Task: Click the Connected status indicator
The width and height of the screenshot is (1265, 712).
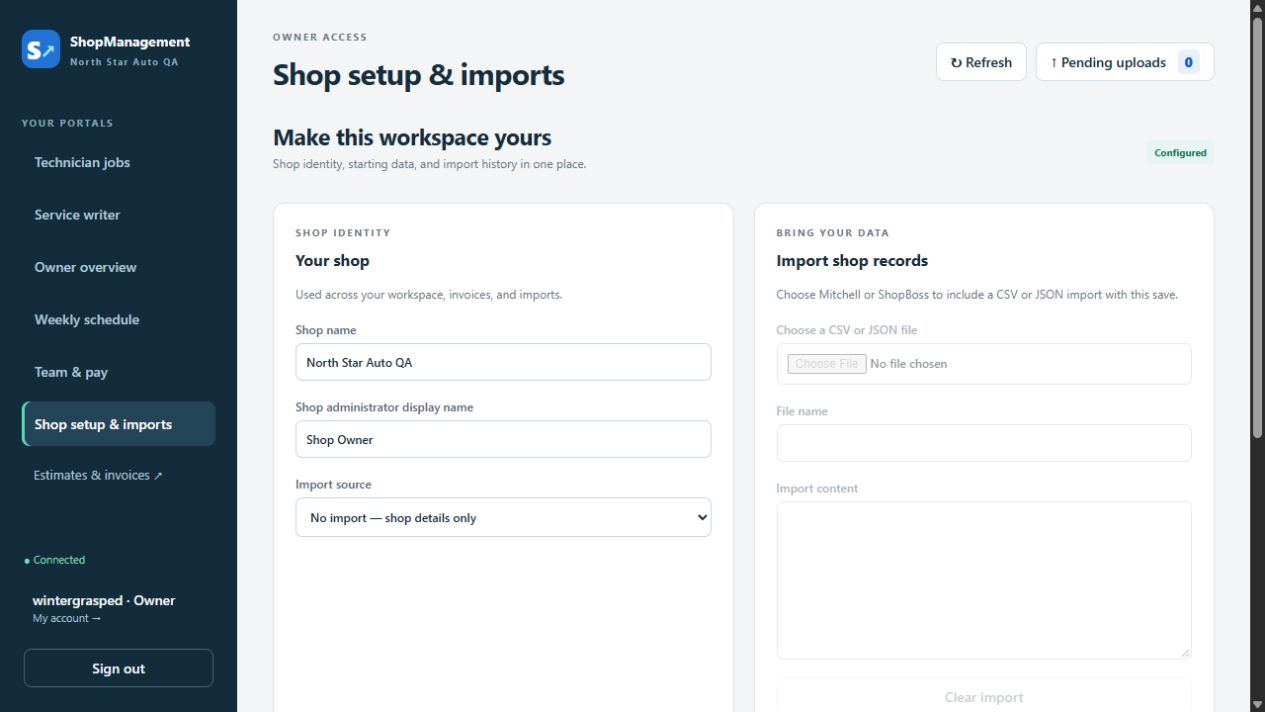Action: (55, 560)
